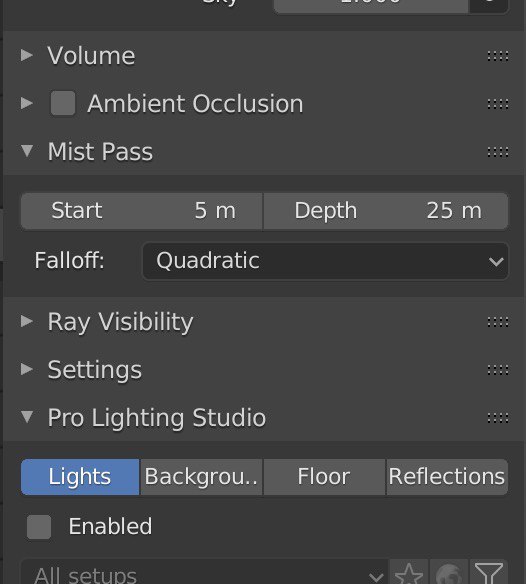
Task: Grab the Volume panel drag handle dots
Action: (498, 56)
